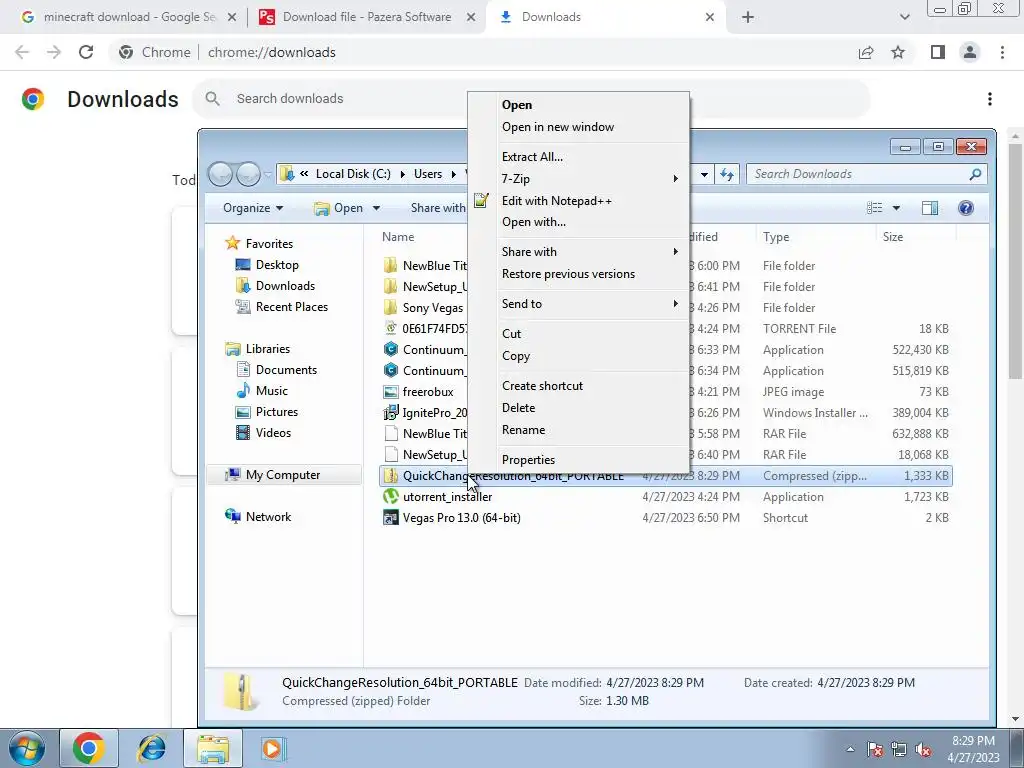1024x768 pixels.
Task: Click the Explorer refresh button
Action: click(x=726, y=174)
